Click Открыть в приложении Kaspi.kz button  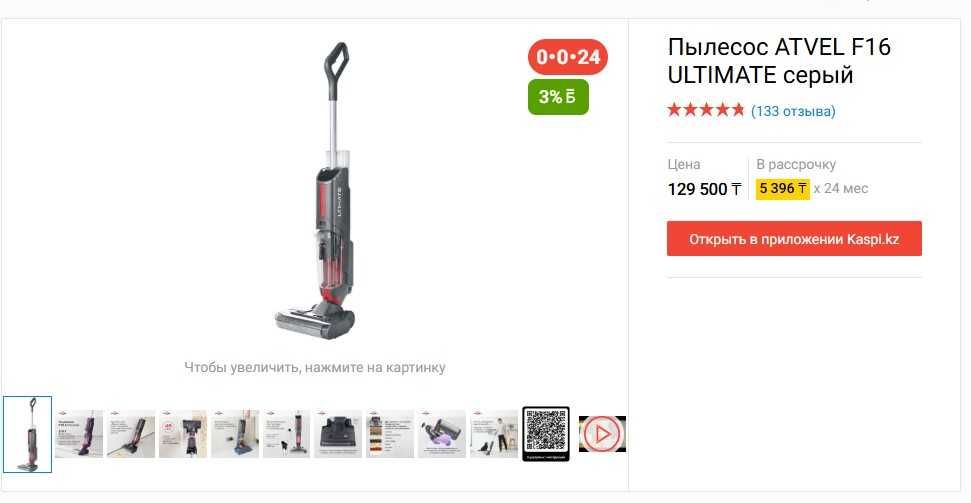coord(794,238)
